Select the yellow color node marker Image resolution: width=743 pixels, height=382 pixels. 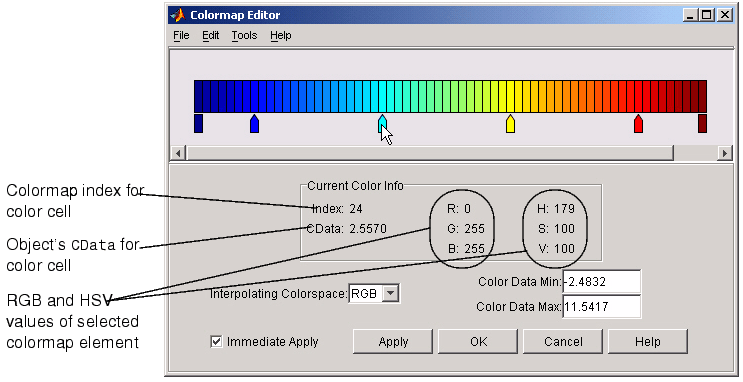click(x=510, y=123)
